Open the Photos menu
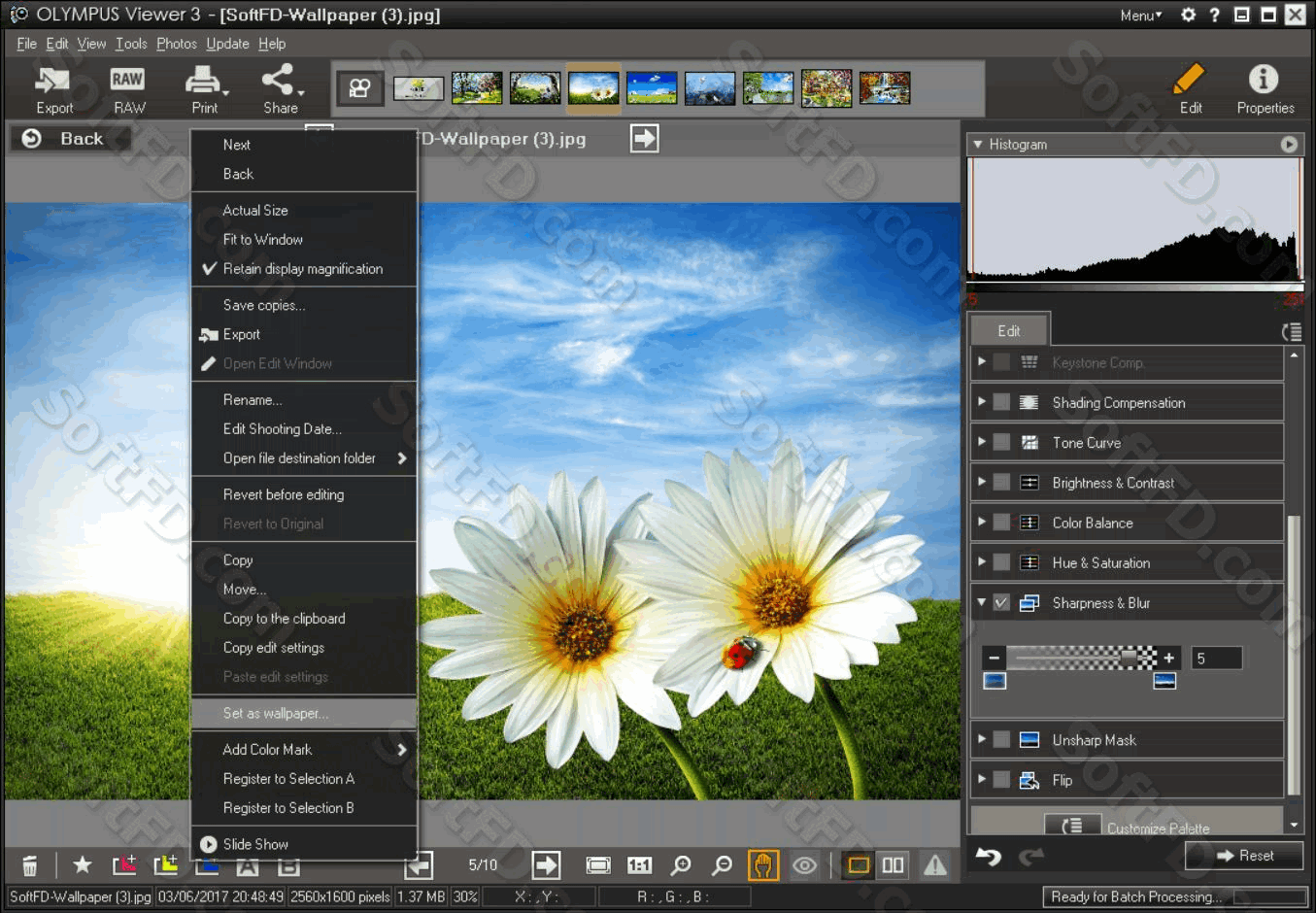The width and height of the screenshot is (1316, 913). pyautogui.click(x=177, y=44)
